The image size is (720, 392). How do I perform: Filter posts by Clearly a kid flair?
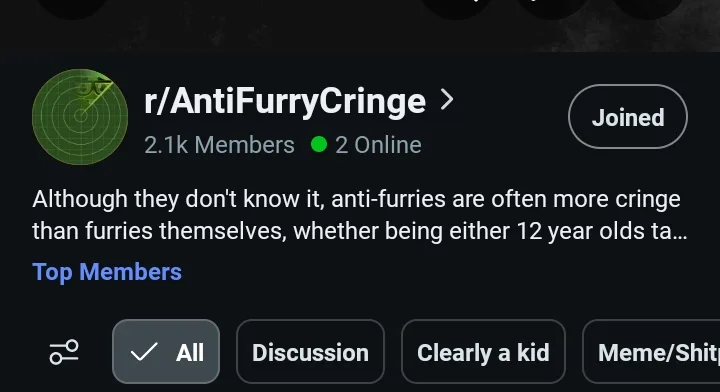pyautogui.click(x=483, y=352)
